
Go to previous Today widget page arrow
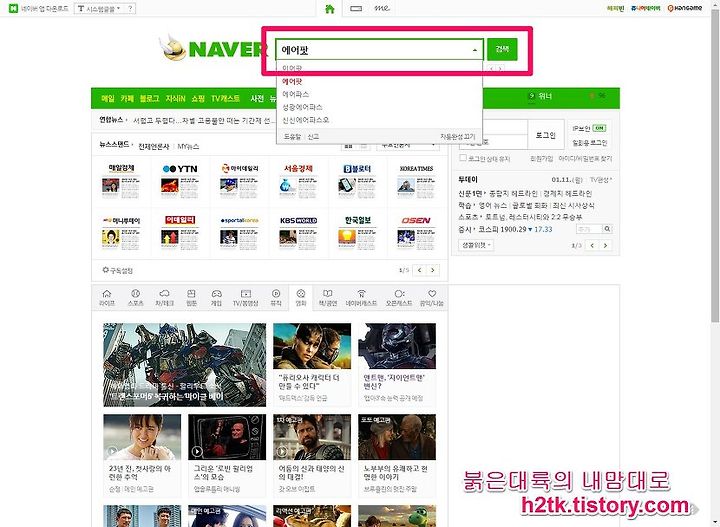pyautogui.click(x=592, y=246)
